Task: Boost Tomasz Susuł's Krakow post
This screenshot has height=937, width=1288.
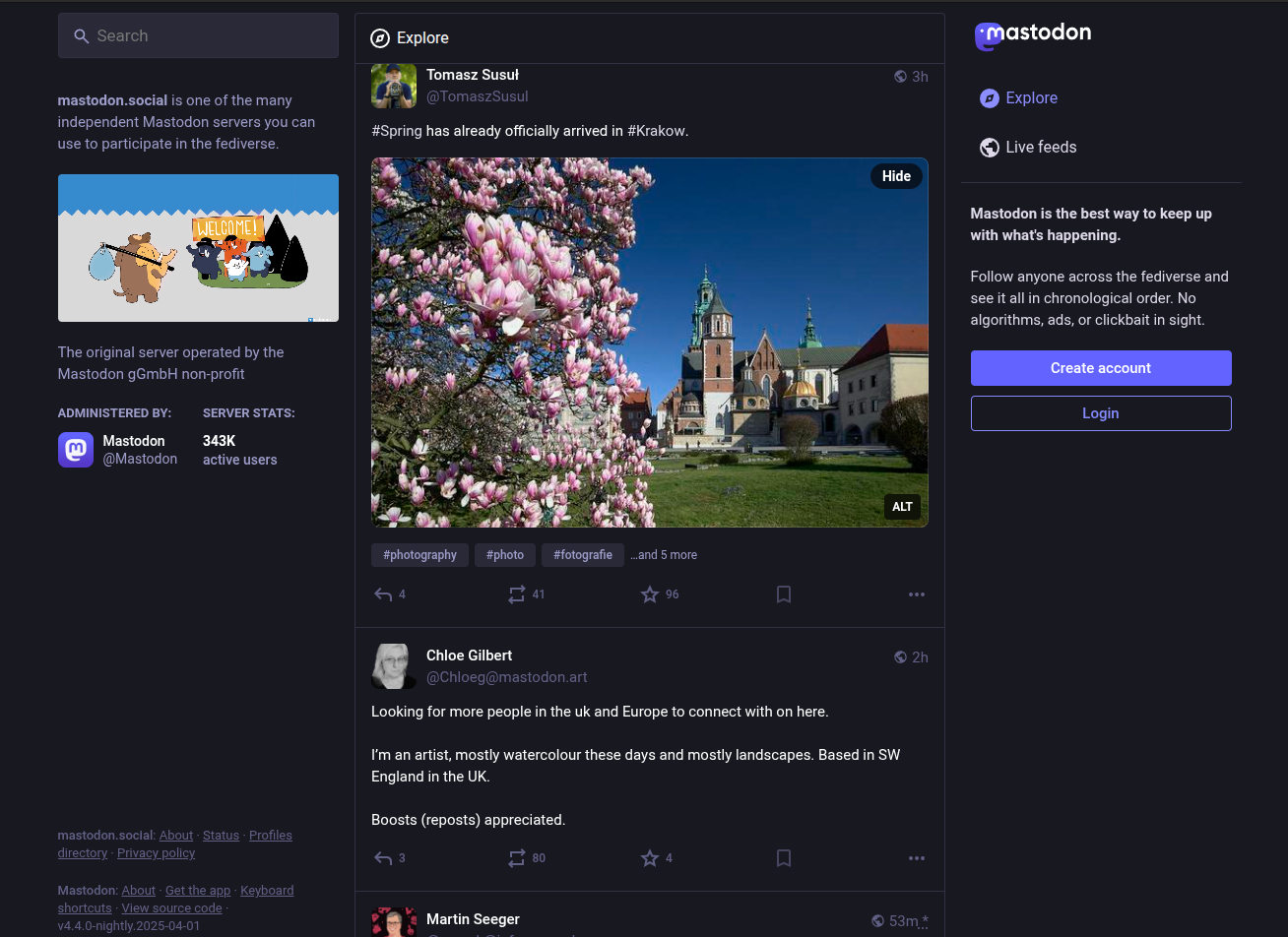Action: [517, 594]
